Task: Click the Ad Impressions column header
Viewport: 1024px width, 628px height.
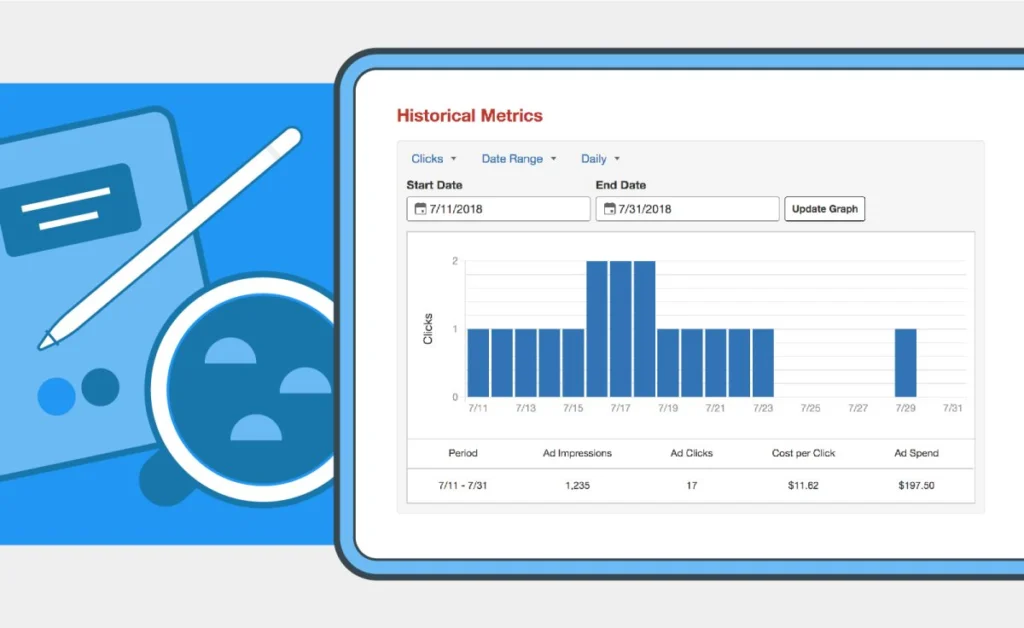Action: (x=576, y=453)
